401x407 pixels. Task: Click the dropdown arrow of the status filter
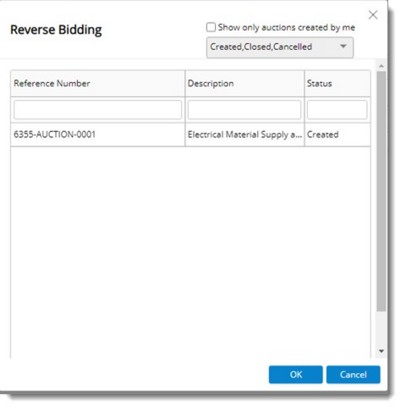click(343, 47)
